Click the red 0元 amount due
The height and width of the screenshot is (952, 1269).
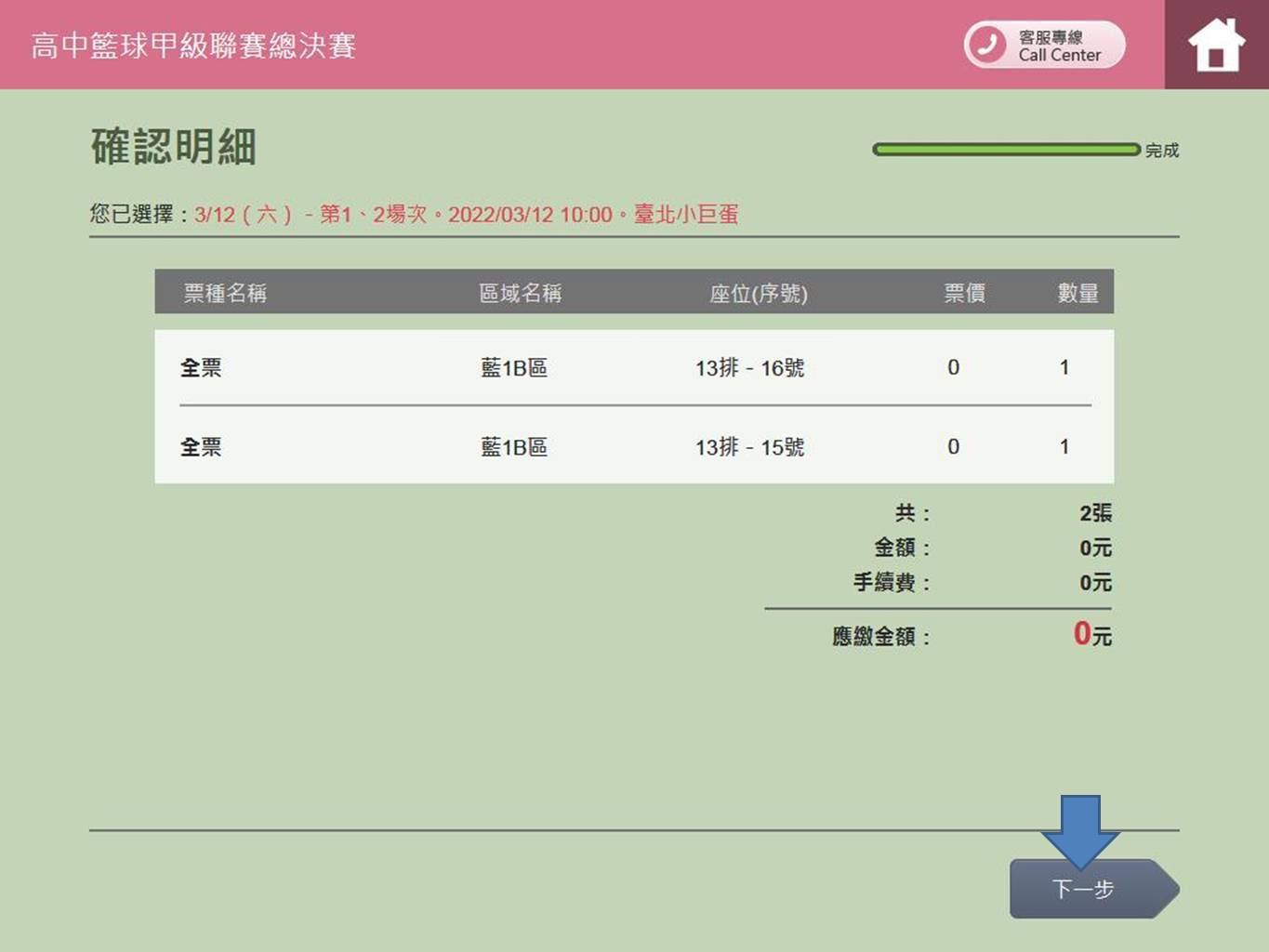click(1091, 635)
